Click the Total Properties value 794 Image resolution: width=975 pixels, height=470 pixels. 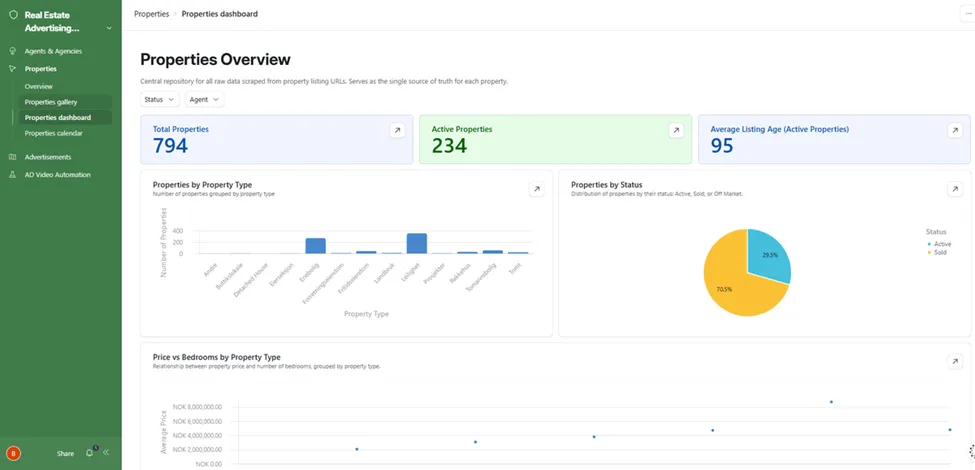[x=170, y=146]
